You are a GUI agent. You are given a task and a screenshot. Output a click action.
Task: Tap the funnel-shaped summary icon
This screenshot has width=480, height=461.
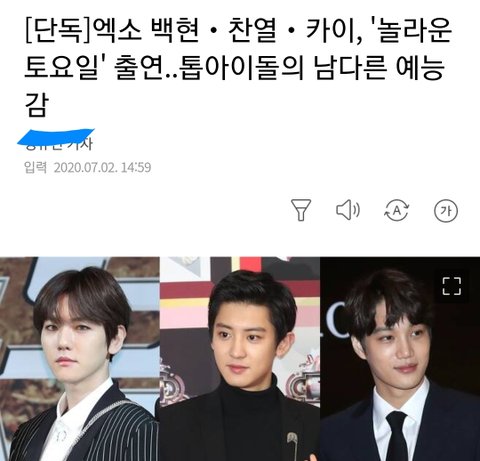tap(301, 210)
